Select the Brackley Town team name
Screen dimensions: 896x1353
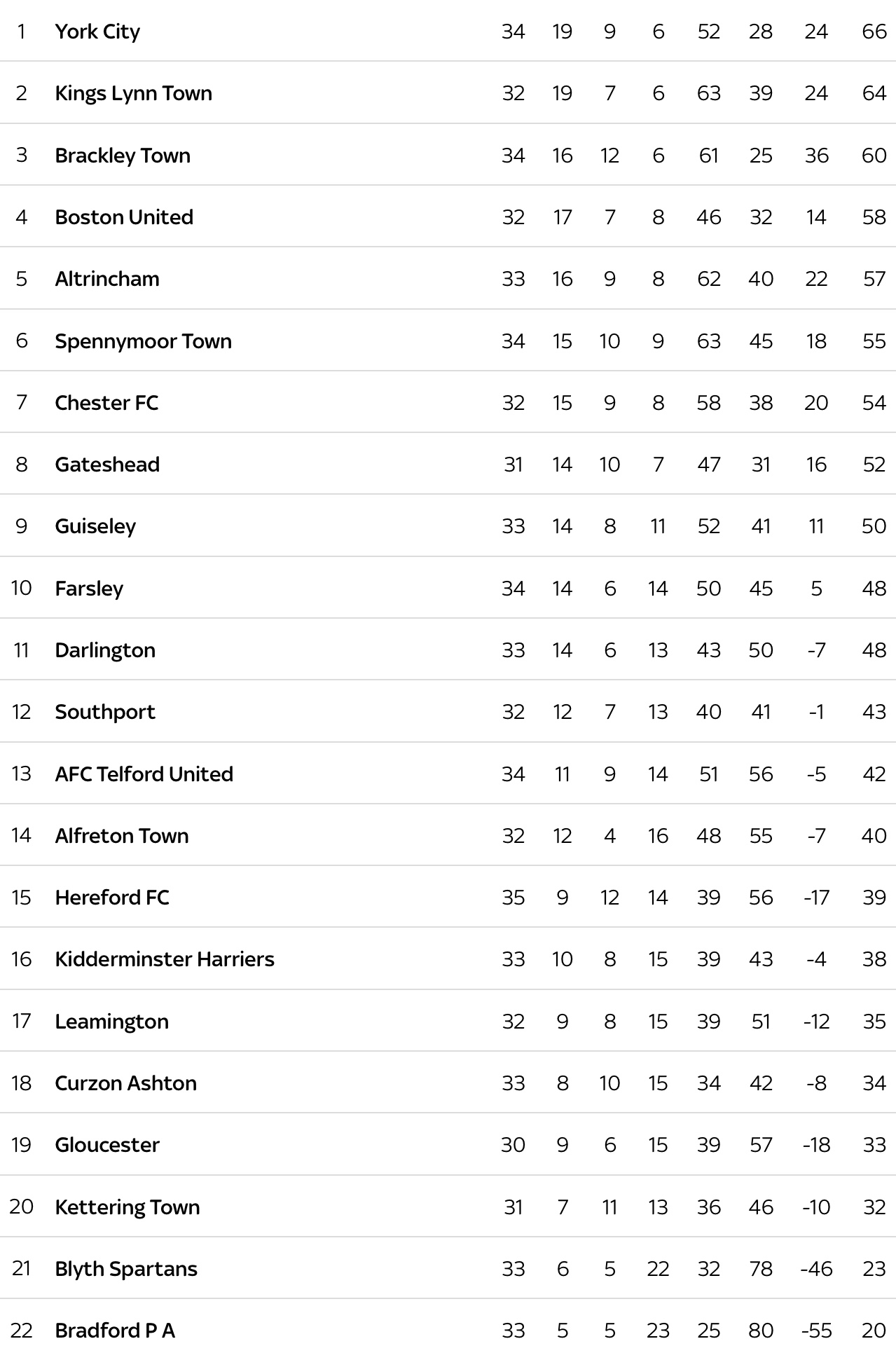(123, 155)
